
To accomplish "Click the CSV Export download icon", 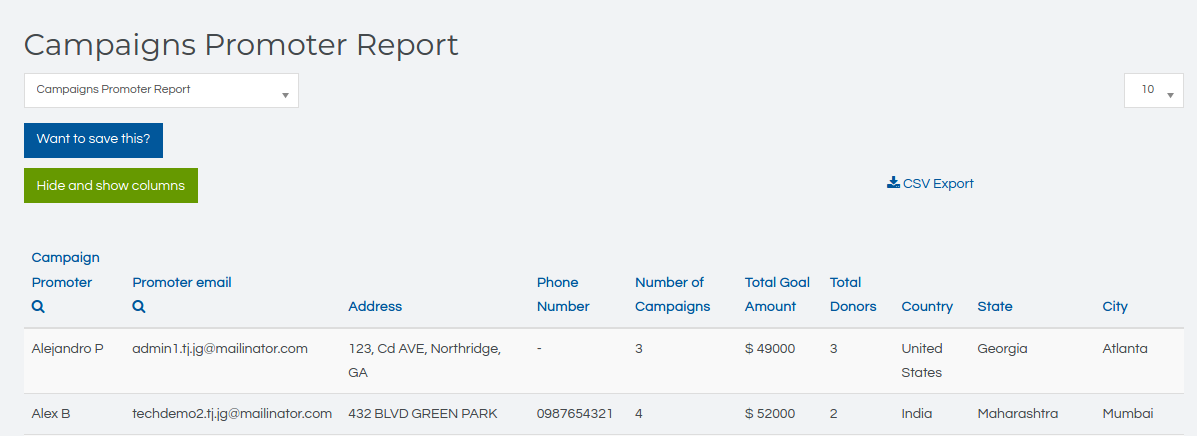I will point(893,183).
